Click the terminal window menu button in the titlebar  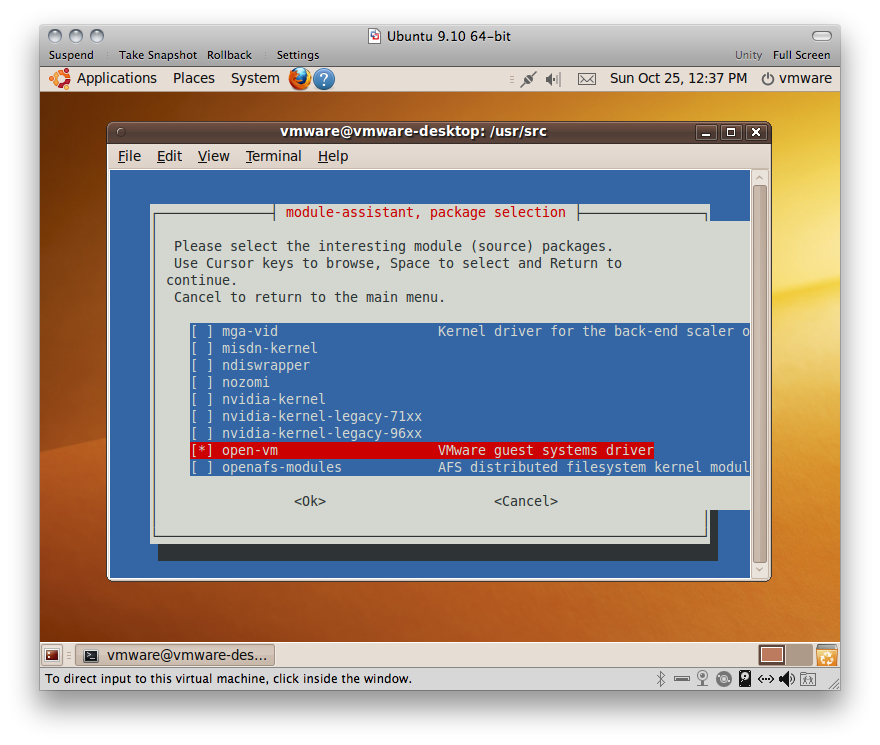coord(121,132)
